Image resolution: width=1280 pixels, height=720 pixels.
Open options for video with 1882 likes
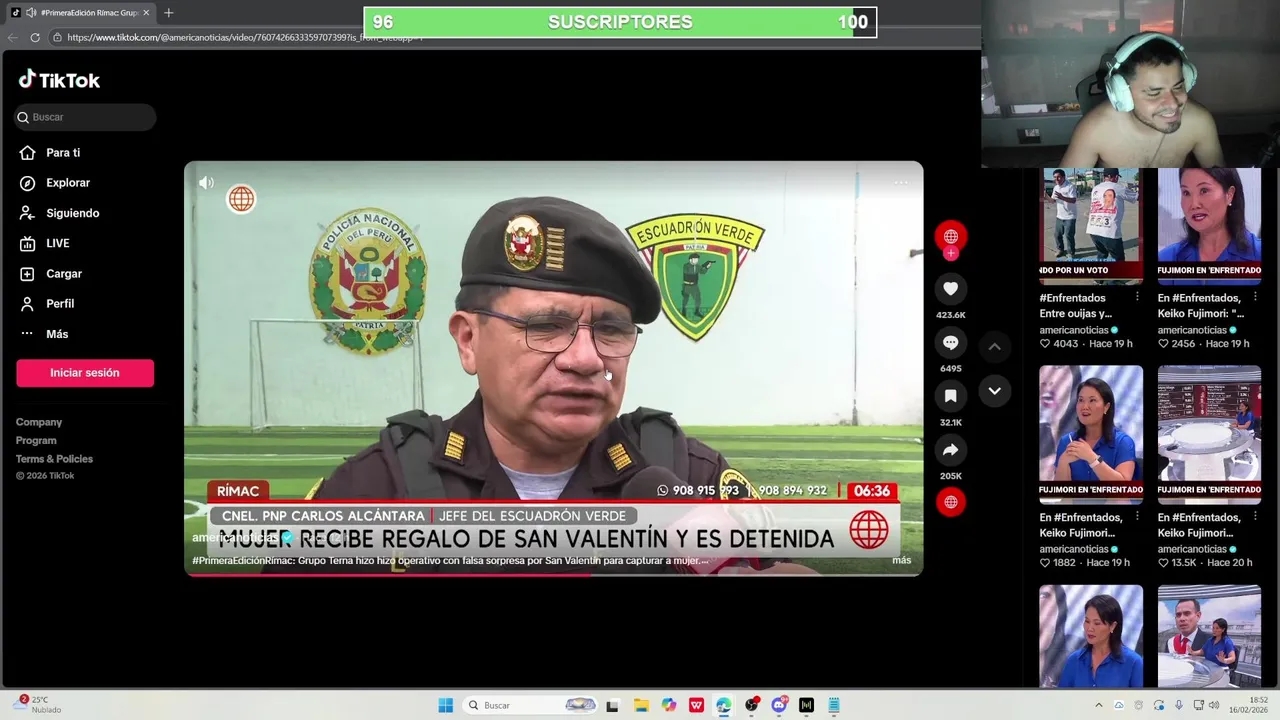tap(1137, 517)
